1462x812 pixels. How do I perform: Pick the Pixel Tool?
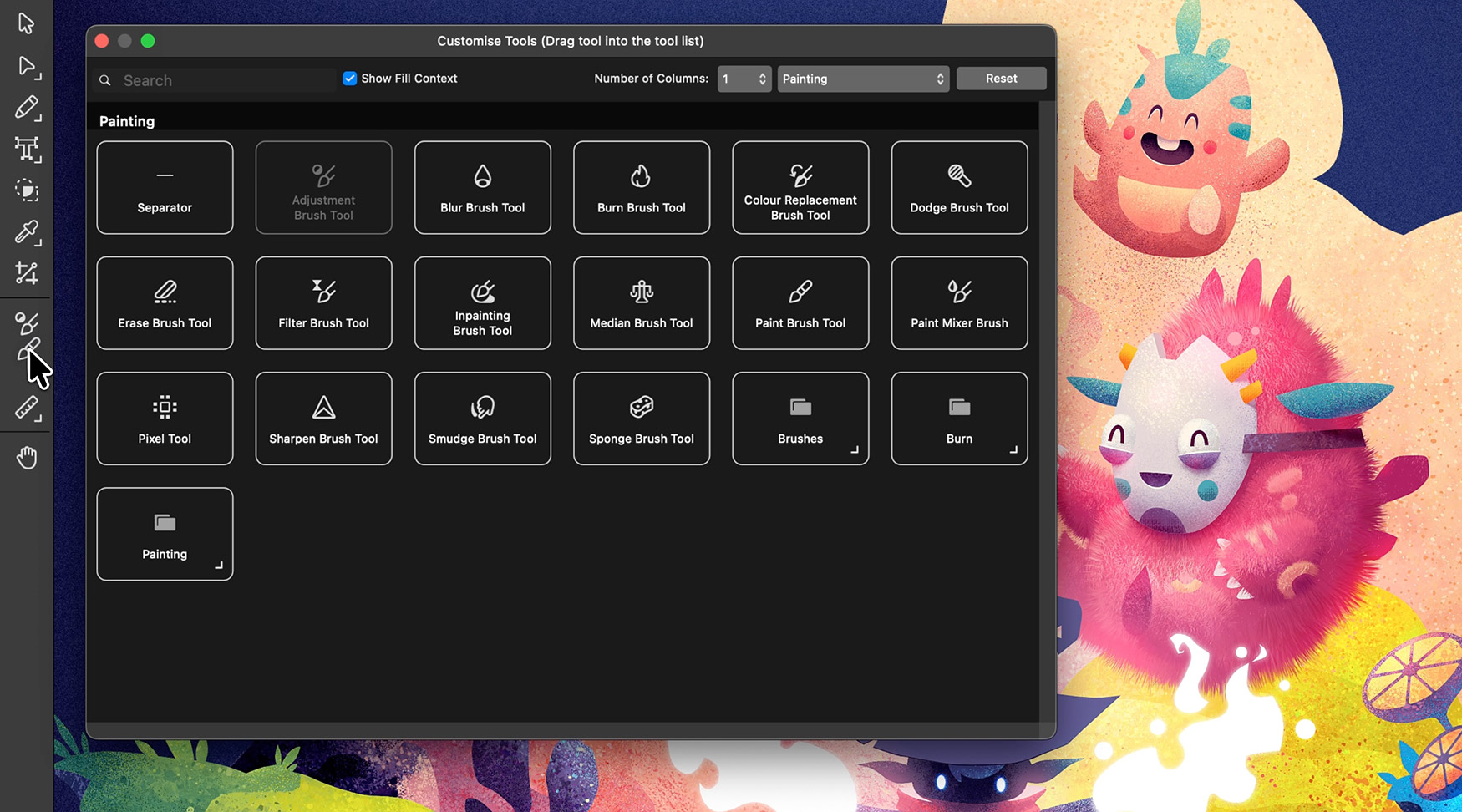[165, 418]
